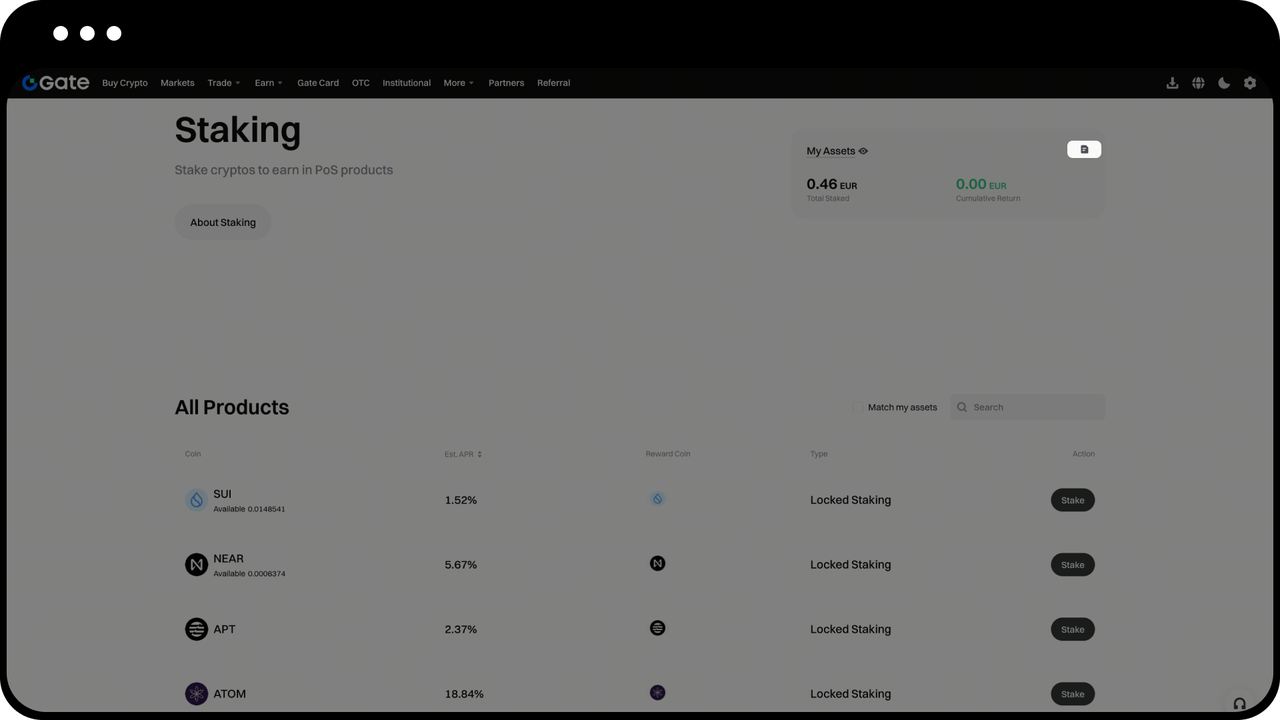Click SUI's Available 0.0148541 balance text
Screen dimensions: 1280x720
pyautogui.click(x=249, y=509)
